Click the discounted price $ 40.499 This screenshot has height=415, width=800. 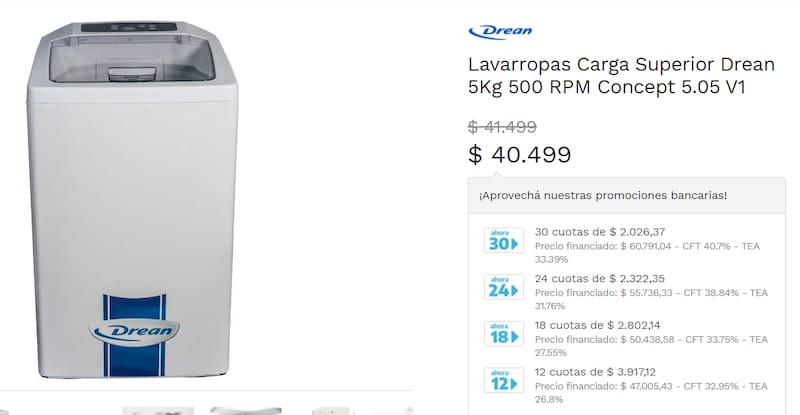tap(519, 155)
